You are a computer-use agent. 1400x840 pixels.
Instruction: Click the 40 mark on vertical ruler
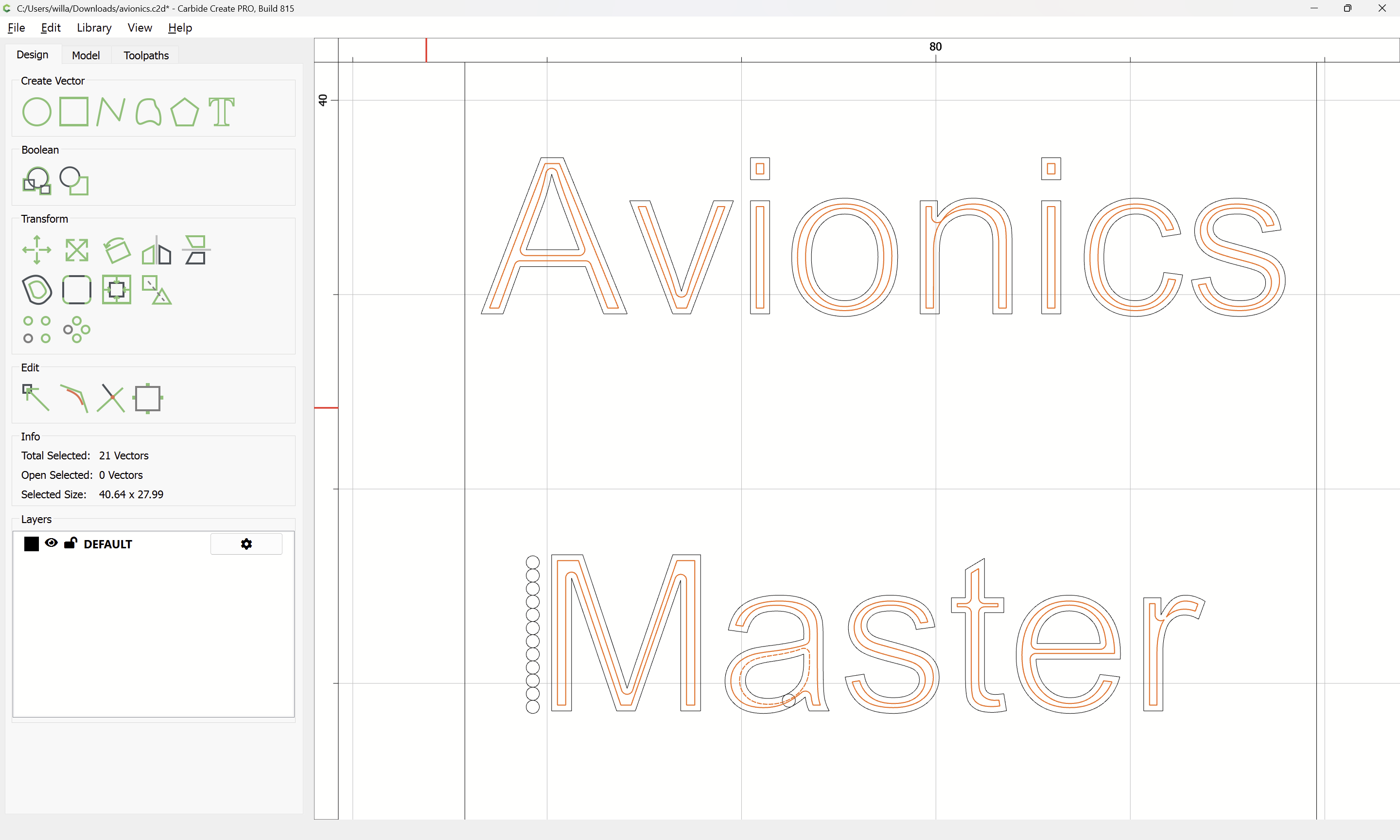click(x=323, y=100)
